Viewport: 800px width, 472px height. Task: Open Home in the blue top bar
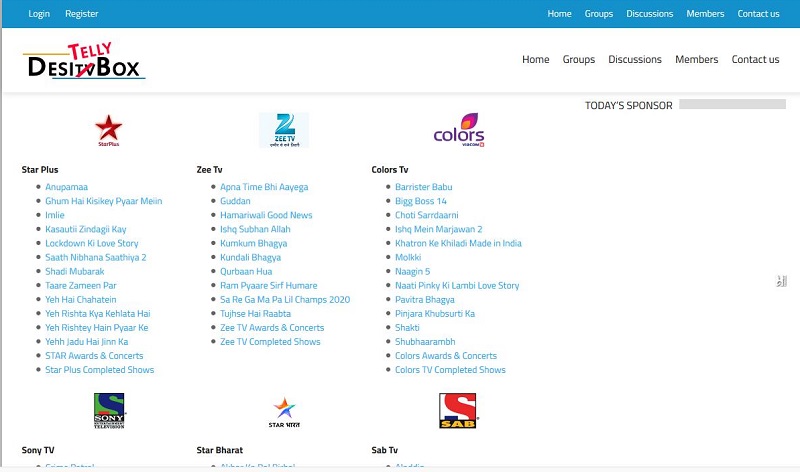559,14
